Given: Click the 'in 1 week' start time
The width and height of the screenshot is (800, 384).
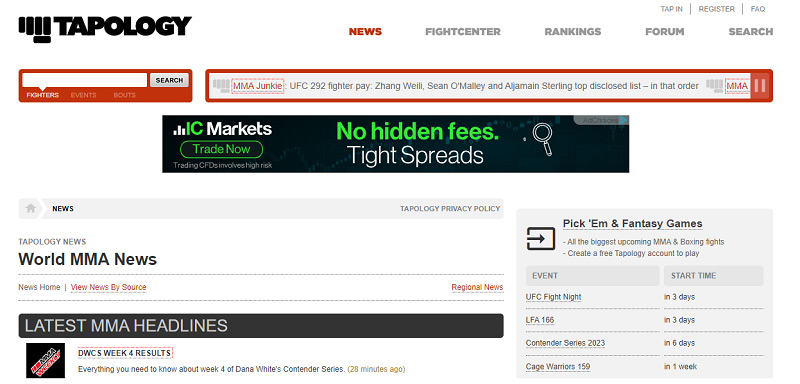Looking at the screenshot, I should (681, 366).
